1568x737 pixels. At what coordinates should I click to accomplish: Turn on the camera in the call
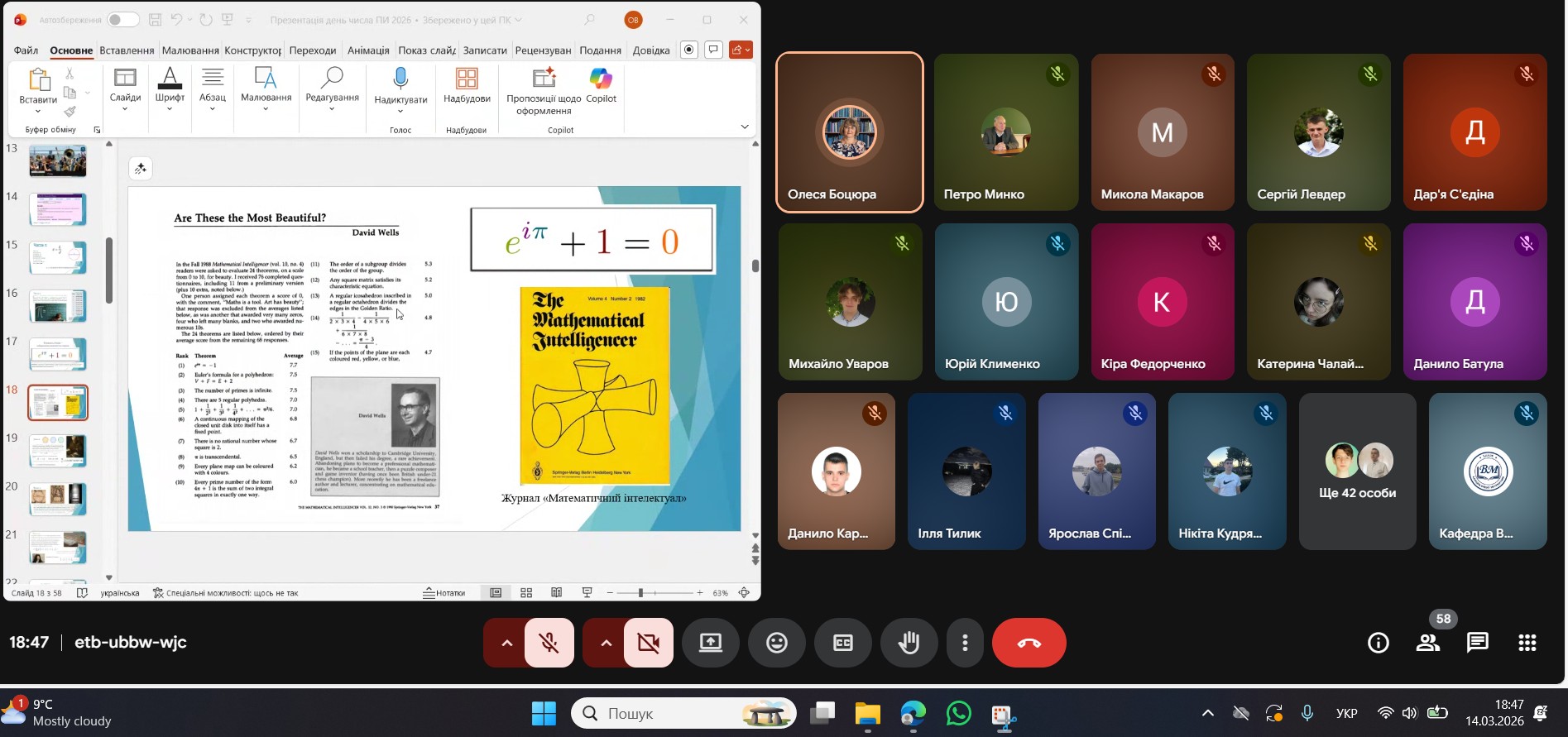[649, 643]
